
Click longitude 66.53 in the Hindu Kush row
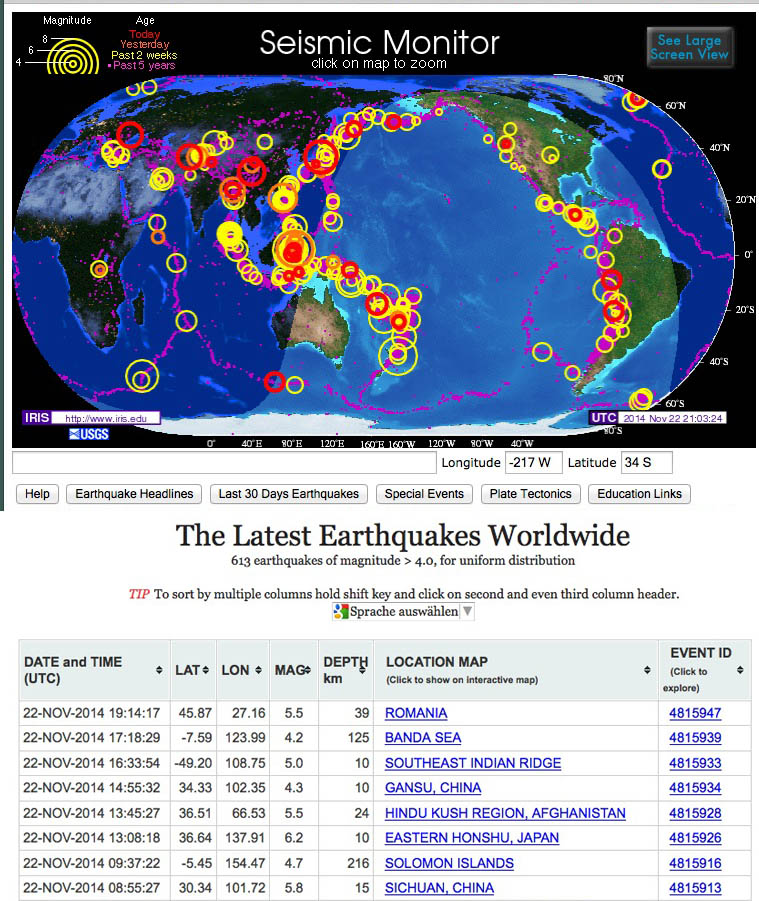(x=248, y=813)
